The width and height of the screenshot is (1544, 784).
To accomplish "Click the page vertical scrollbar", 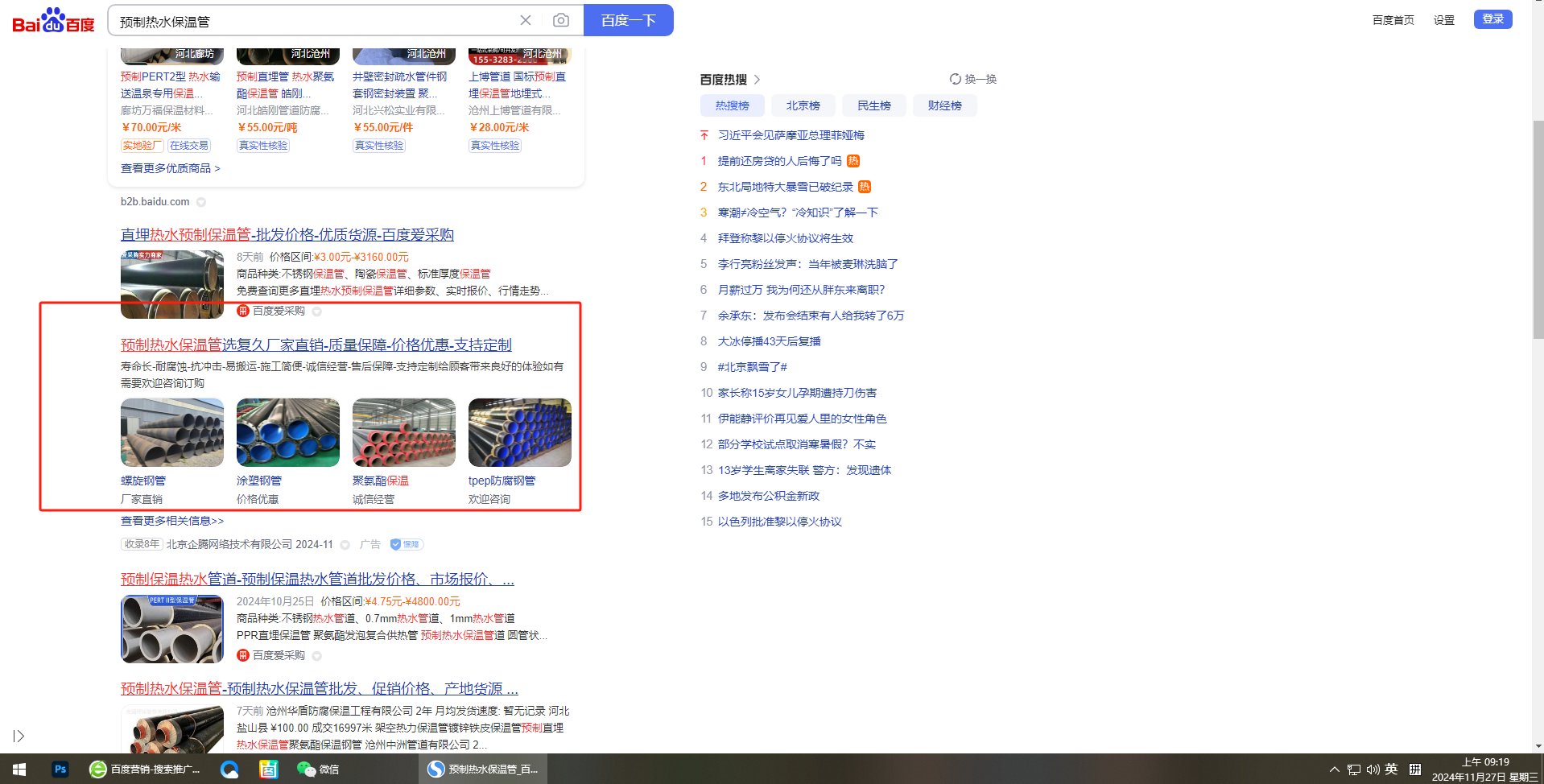I will point(1538,229).
